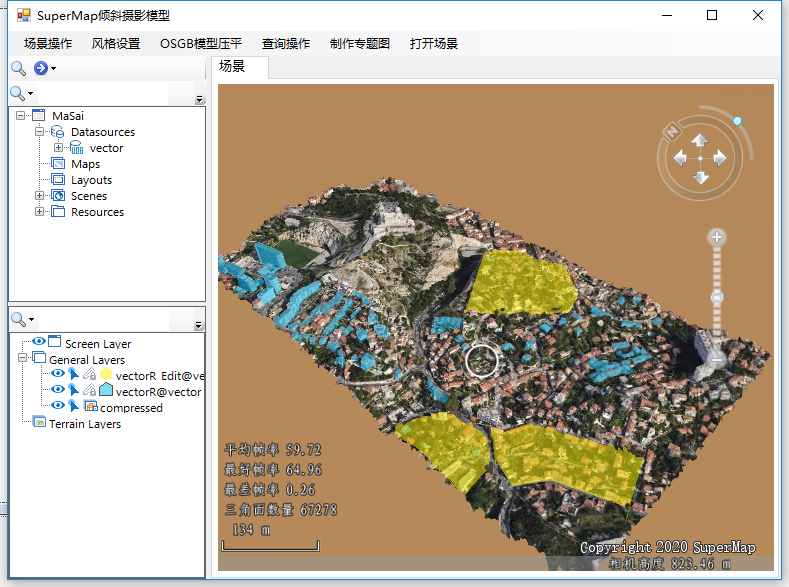The image size is (789, 587).
Task: Click the Datasources database icon
Action: [58, 132]
